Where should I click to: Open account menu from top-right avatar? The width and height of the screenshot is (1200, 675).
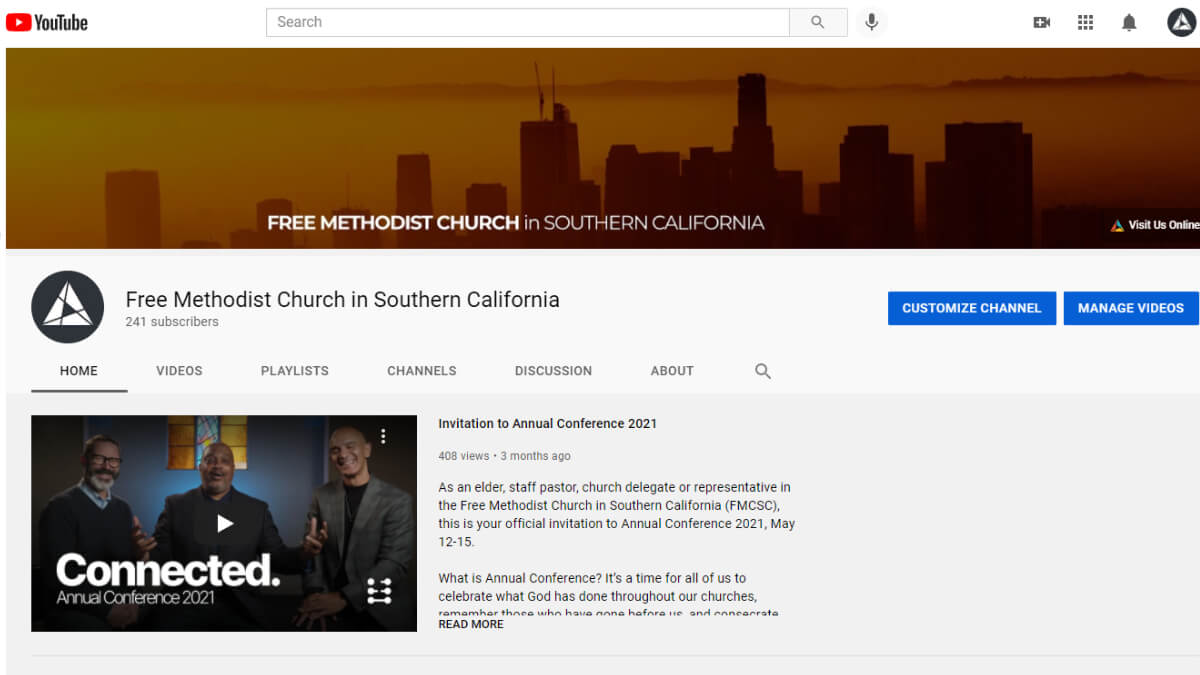point(1182,22)
